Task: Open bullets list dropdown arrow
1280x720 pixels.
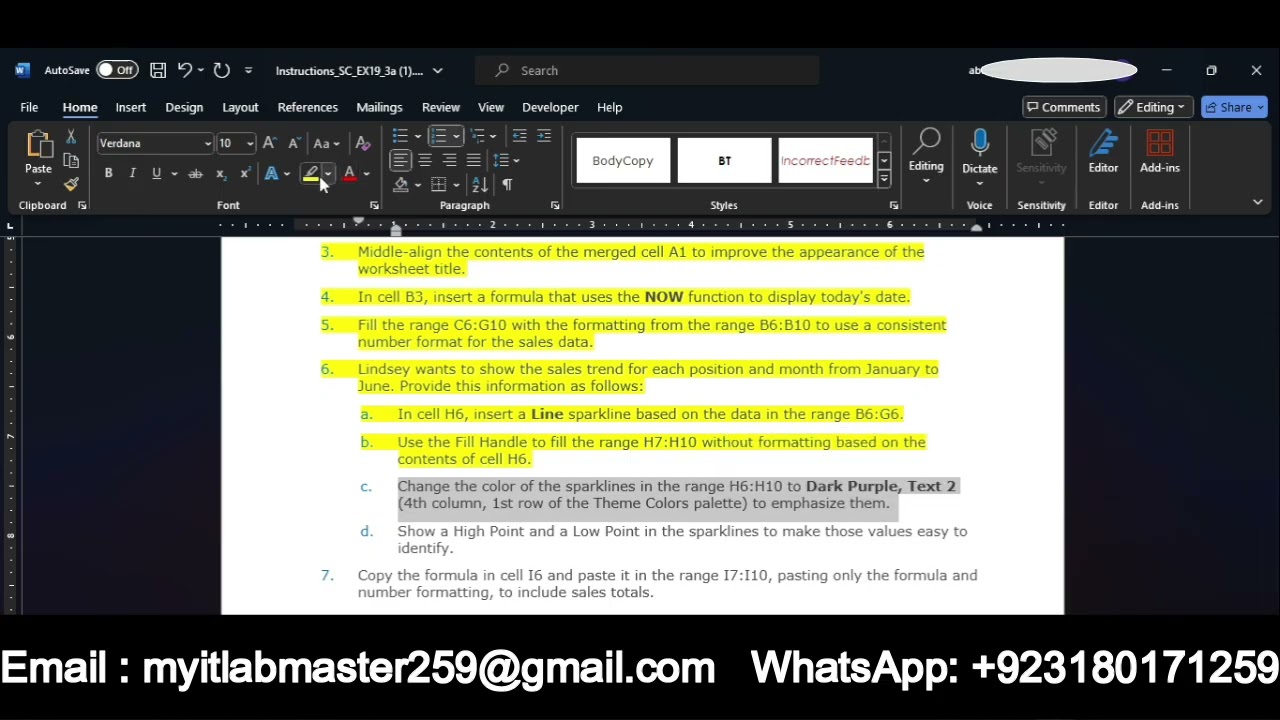Action: [x=417, y=136]
